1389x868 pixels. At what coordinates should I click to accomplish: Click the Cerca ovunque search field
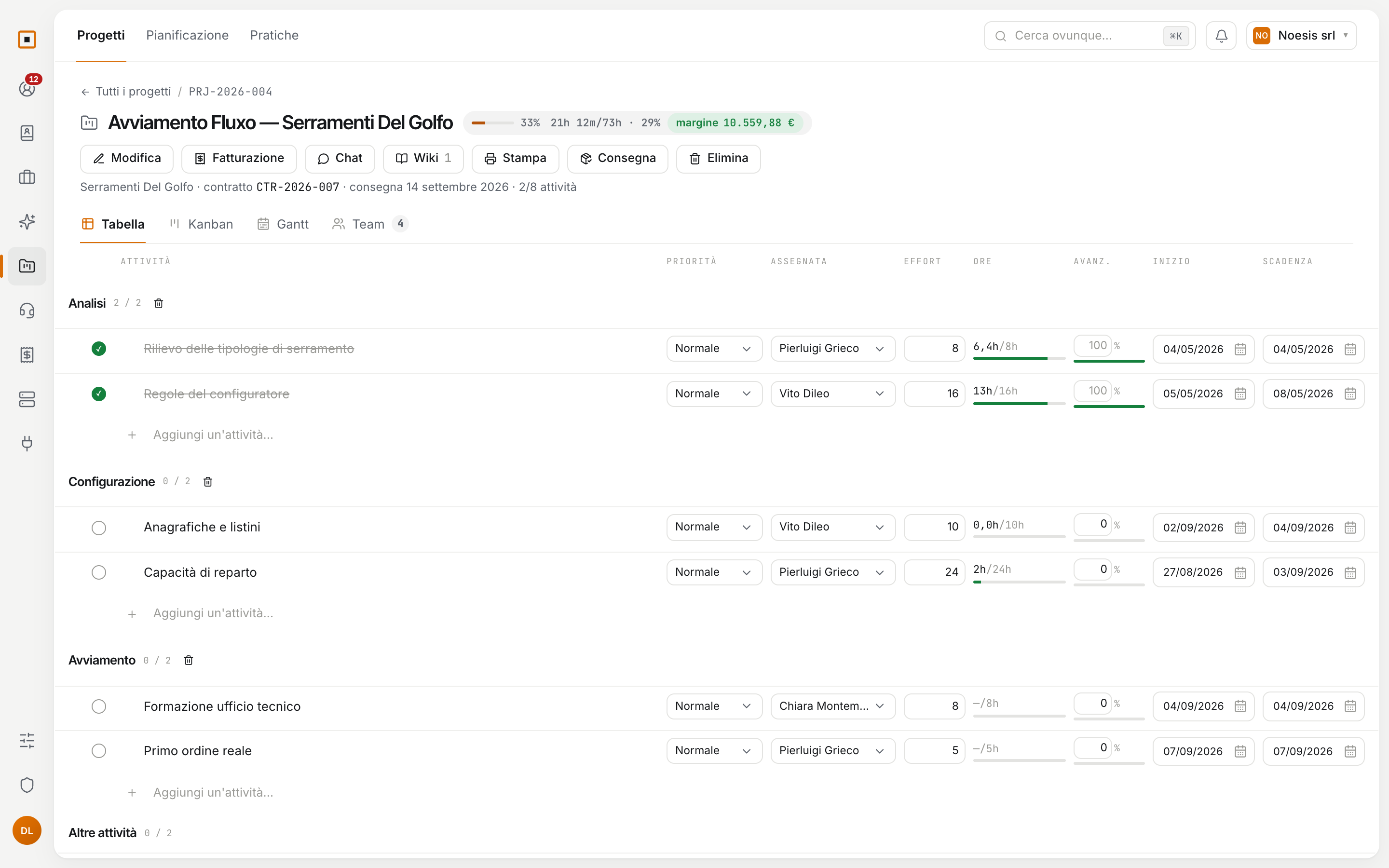pyautogui.click(x=1089, y=36)
